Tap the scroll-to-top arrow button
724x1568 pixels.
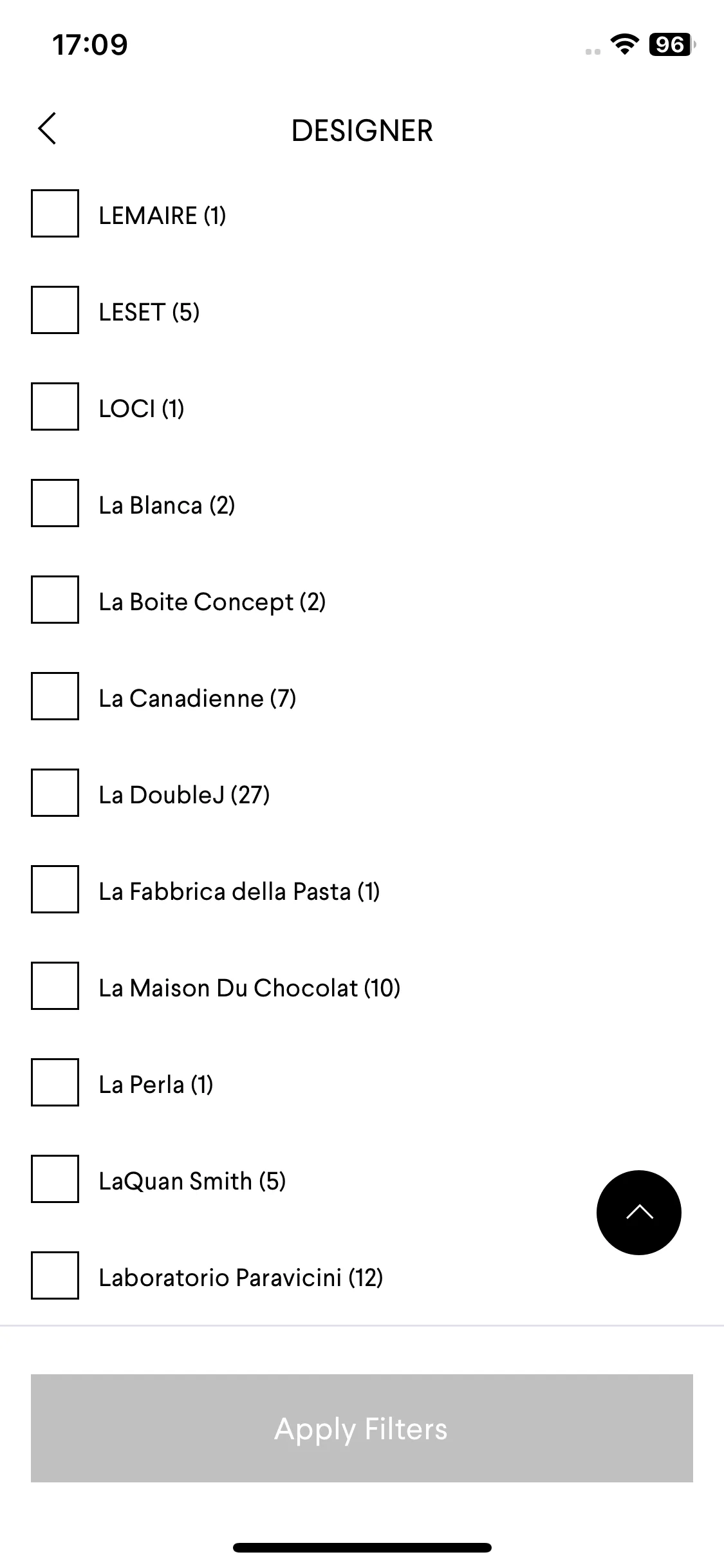pos(638,1212)
